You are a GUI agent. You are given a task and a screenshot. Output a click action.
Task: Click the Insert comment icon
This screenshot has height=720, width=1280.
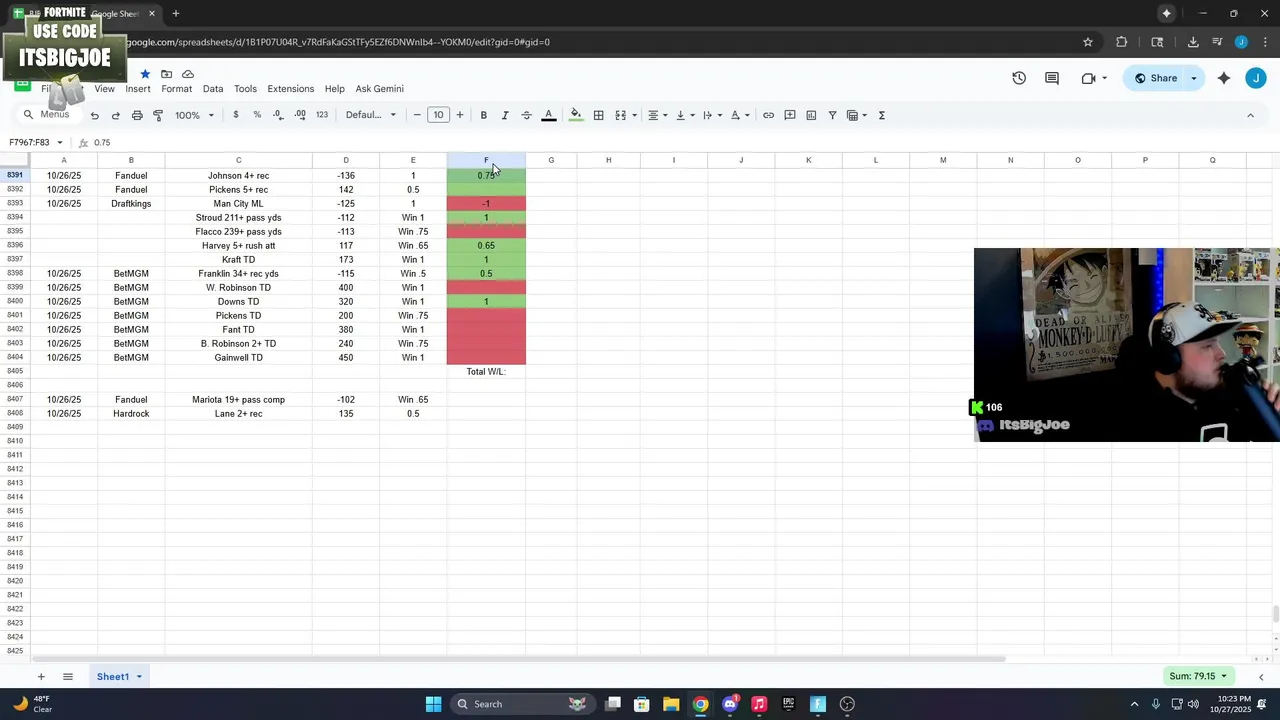point(790,115)
